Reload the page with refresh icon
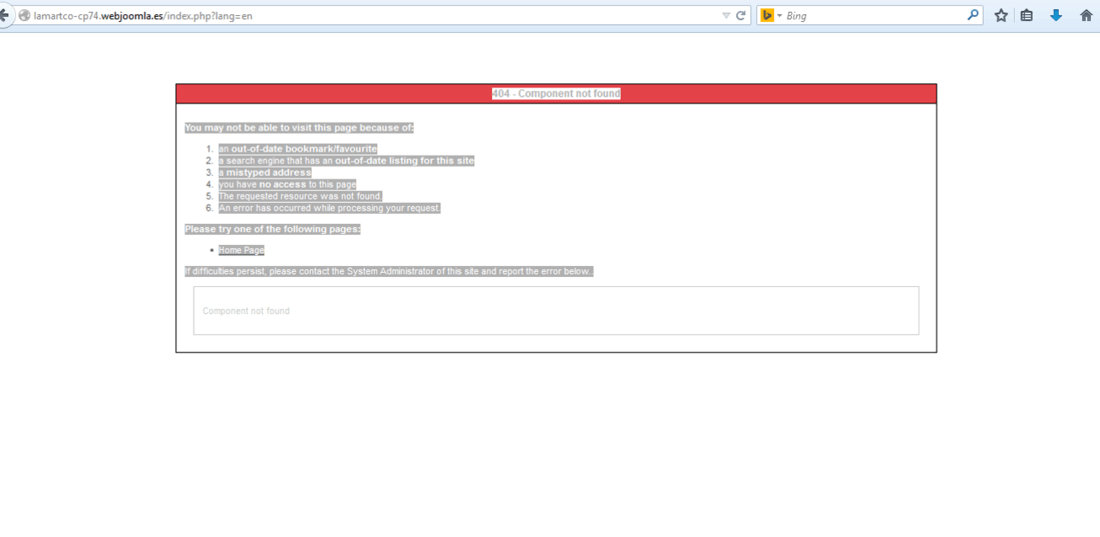The image size is (1100, 537). pos(741,15)
